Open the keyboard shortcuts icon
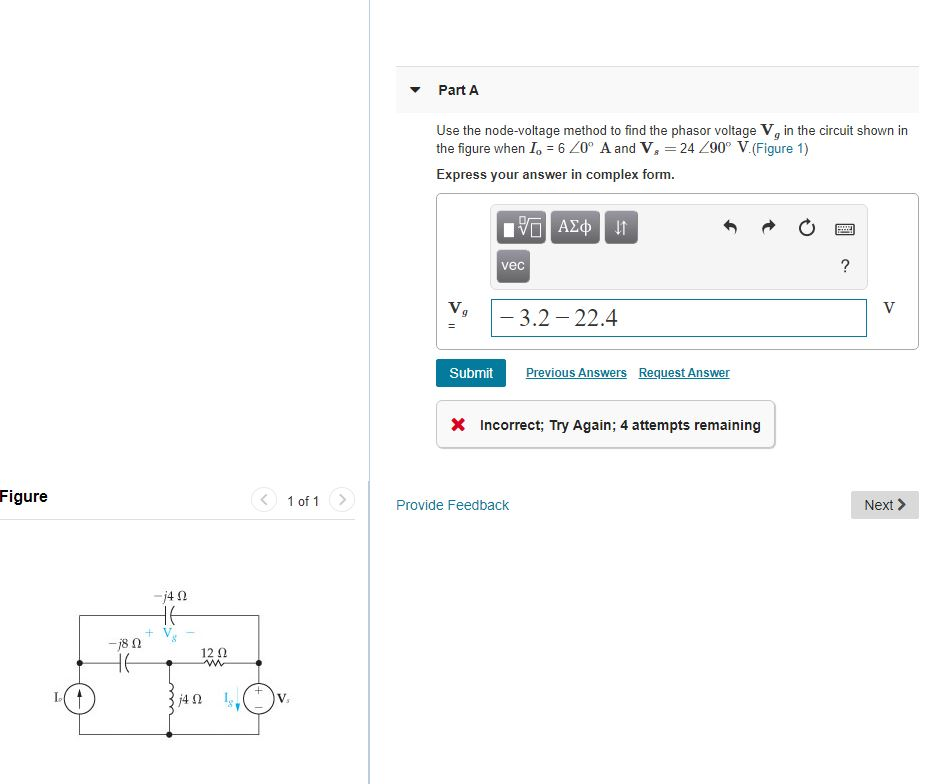The width and height of the screenshot is (926, 784). [x=845, y=229]
